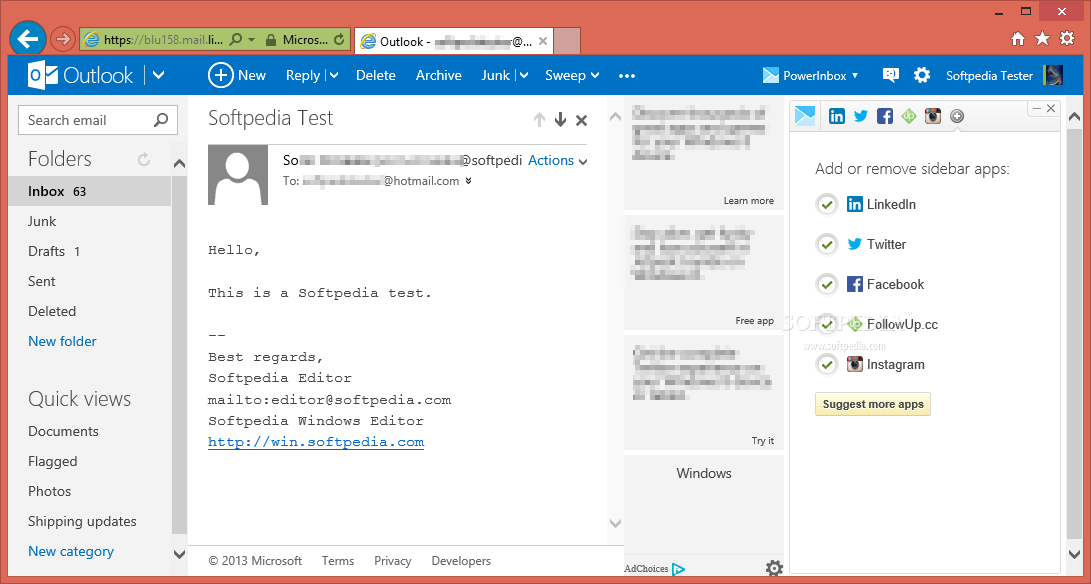Screen dimensions: 1091x584
Task: Click Suggest more apps button
Action: click(873, 404)
